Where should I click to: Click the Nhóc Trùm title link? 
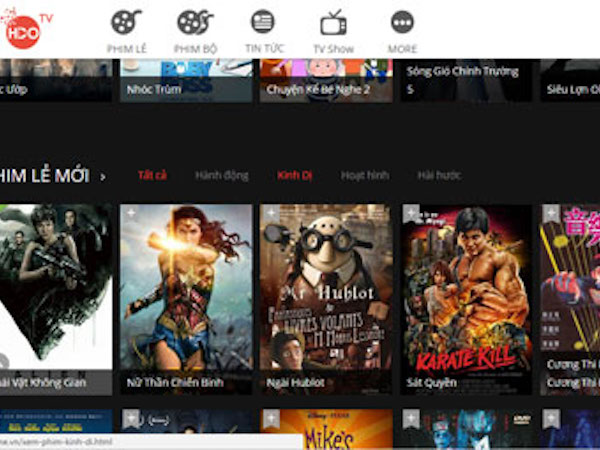click(x=152, y=89)
